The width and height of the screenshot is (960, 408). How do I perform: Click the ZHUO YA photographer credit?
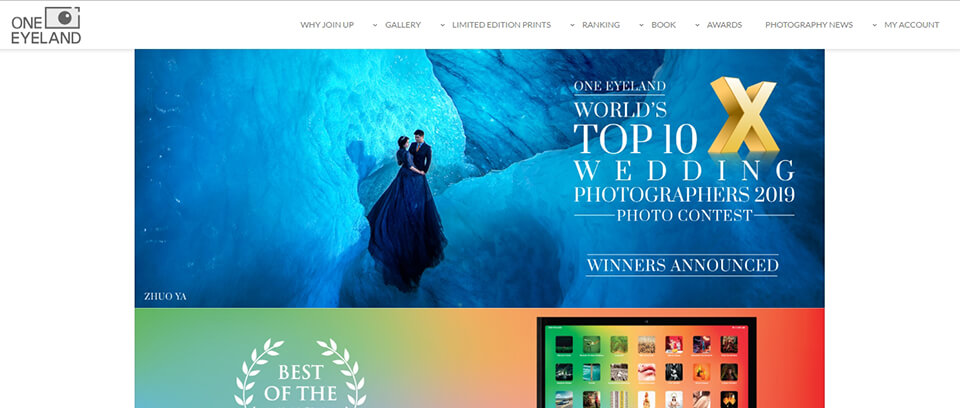point(165,297)
